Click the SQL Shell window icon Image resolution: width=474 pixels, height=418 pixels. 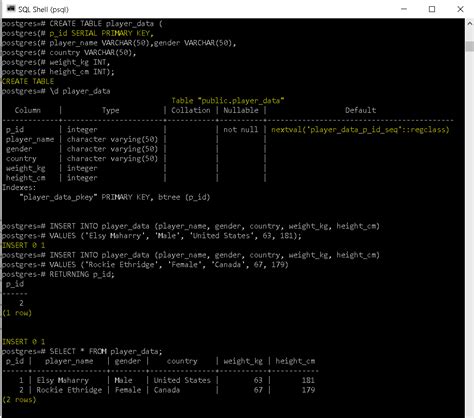(x=11, y=9)
